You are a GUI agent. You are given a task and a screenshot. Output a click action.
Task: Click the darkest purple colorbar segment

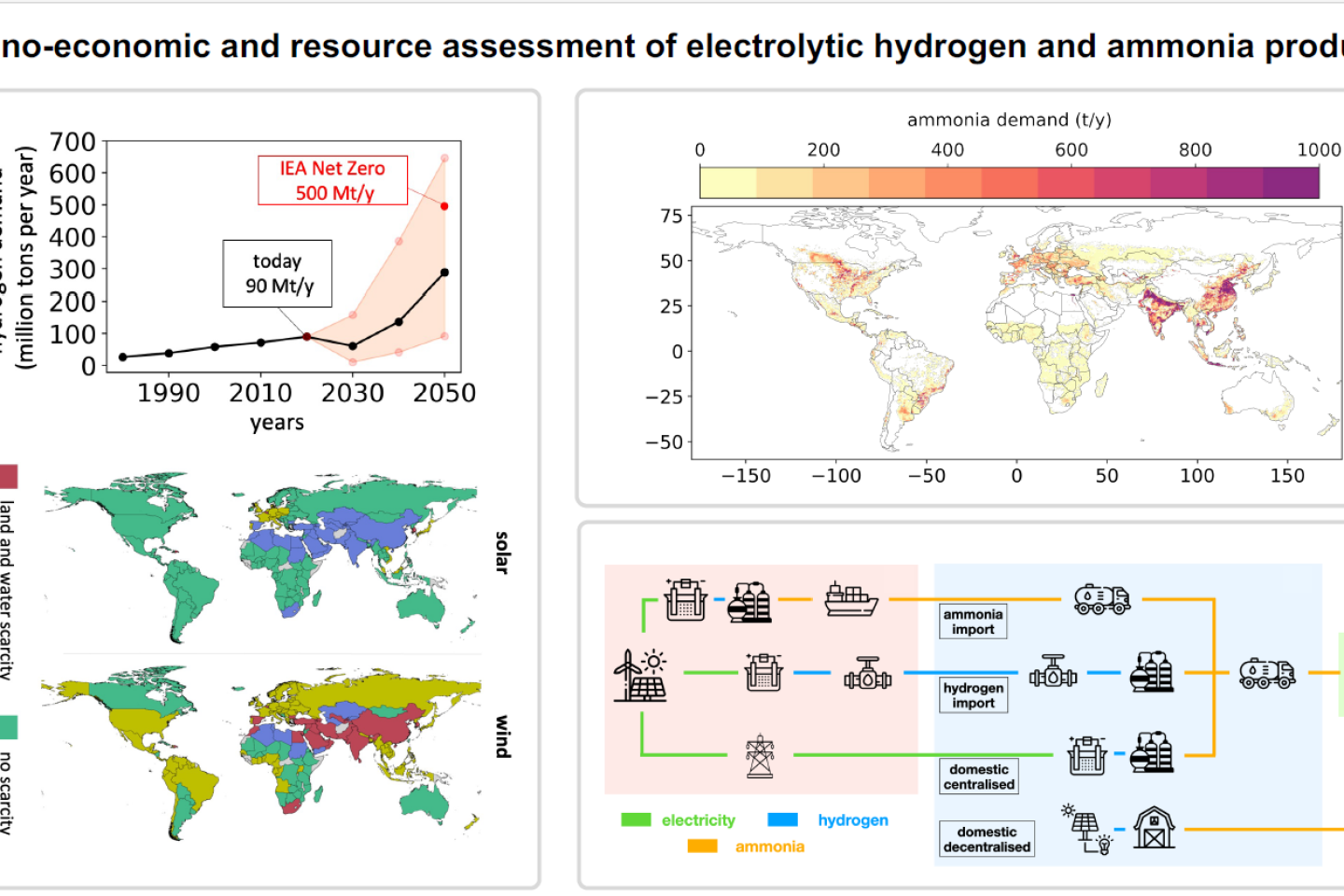click(1291, 183)
